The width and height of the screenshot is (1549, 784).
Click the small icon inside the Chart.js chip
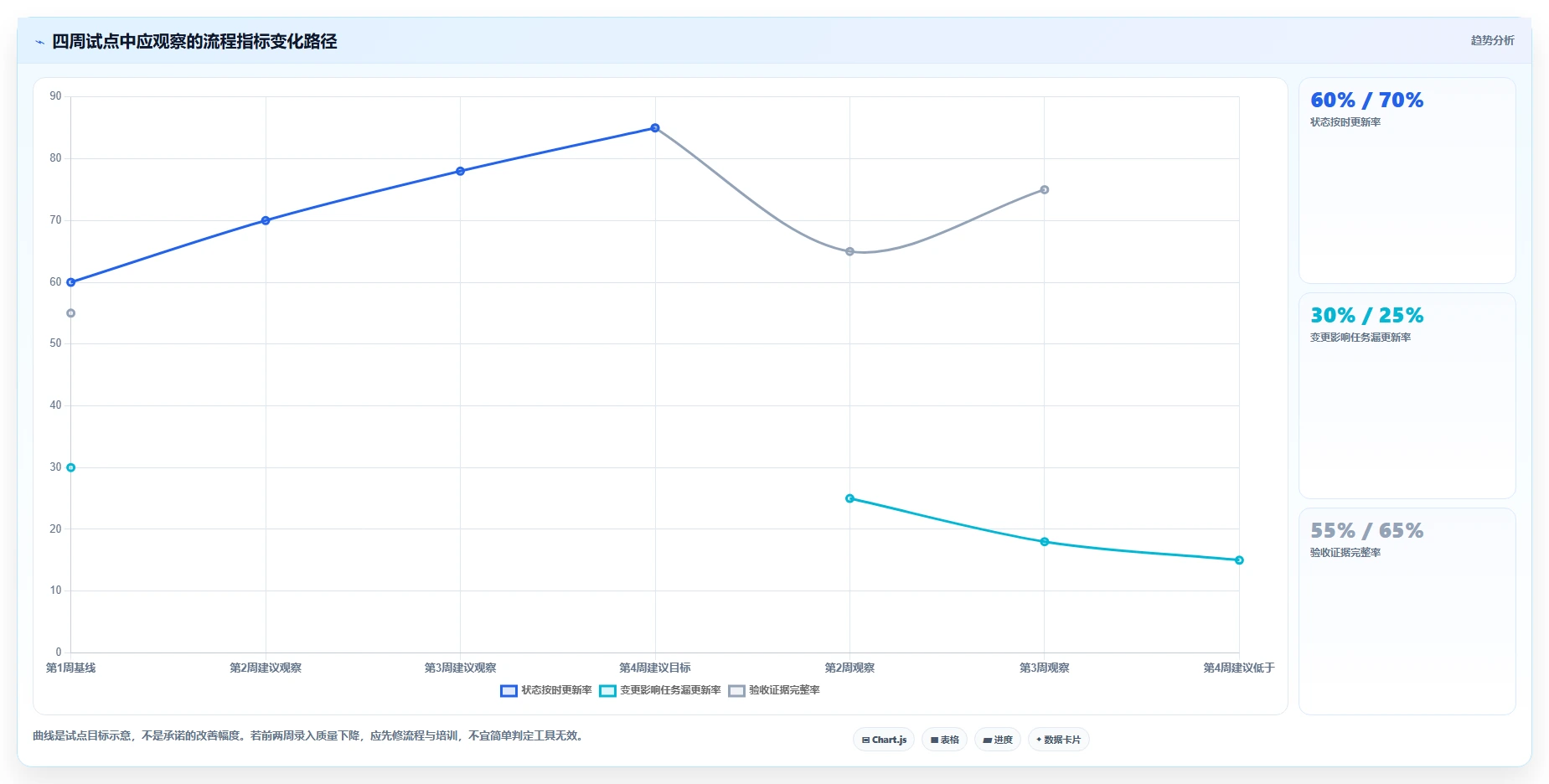(x=865, y=740)
